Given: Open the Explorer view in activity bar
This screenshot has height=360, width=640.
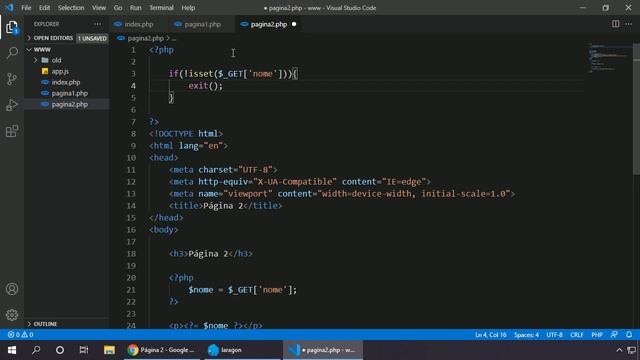Looking at the screenshot, I should tap(12, 27).
